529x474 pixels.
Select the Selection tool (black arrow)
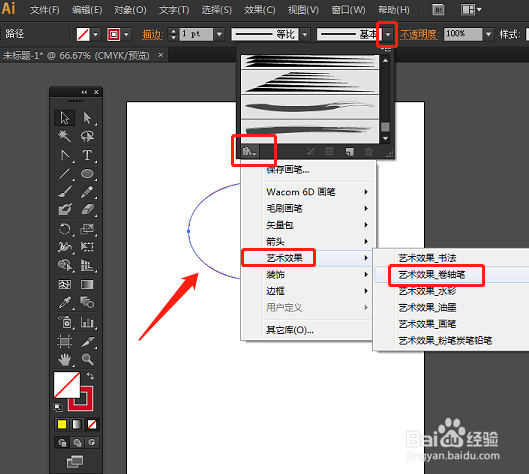point(64,118)
